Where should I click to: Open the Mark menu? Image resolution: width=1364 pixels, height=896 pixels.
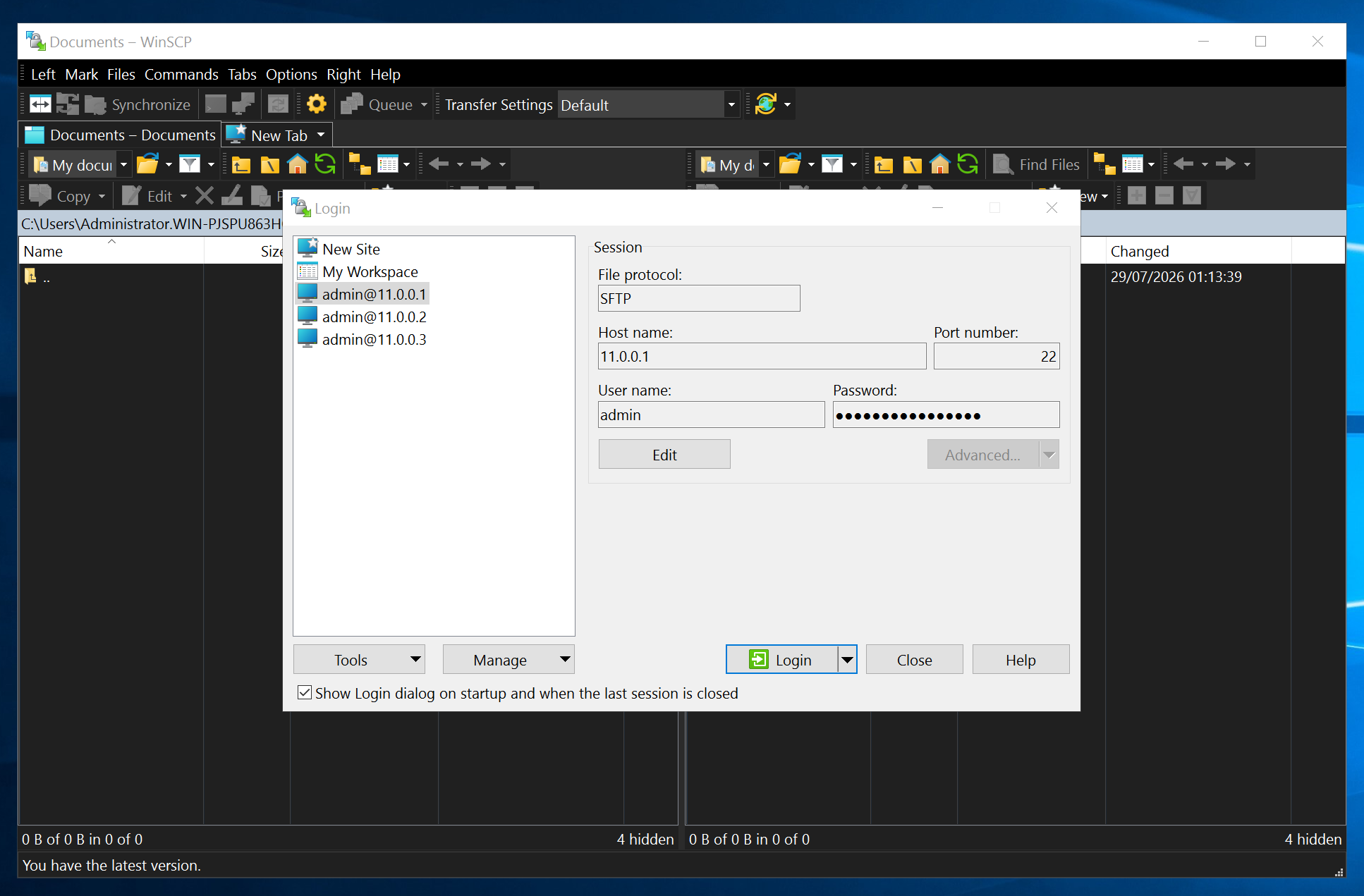click(x=82, y=74)
